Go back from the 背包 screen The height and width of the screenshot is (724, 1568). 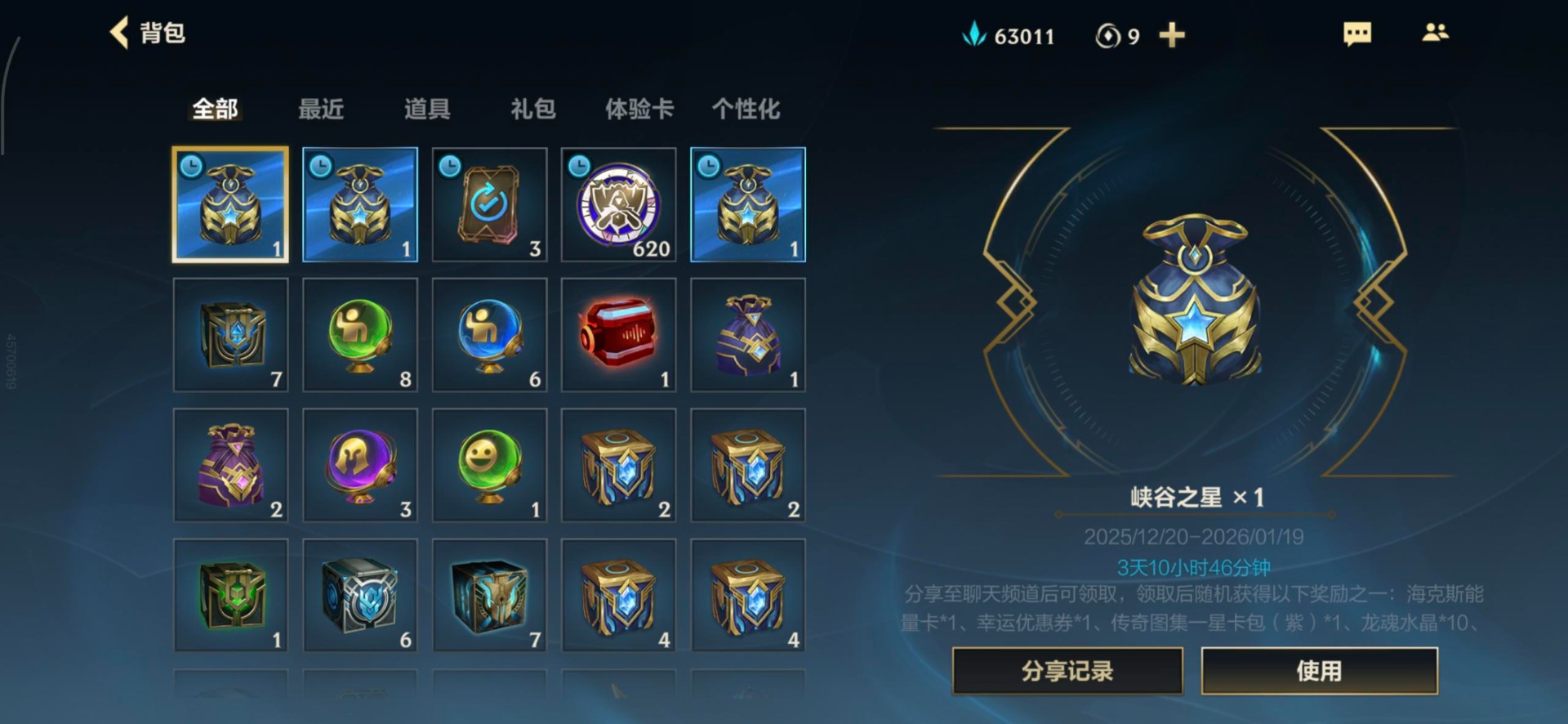(x=119, y=33)
